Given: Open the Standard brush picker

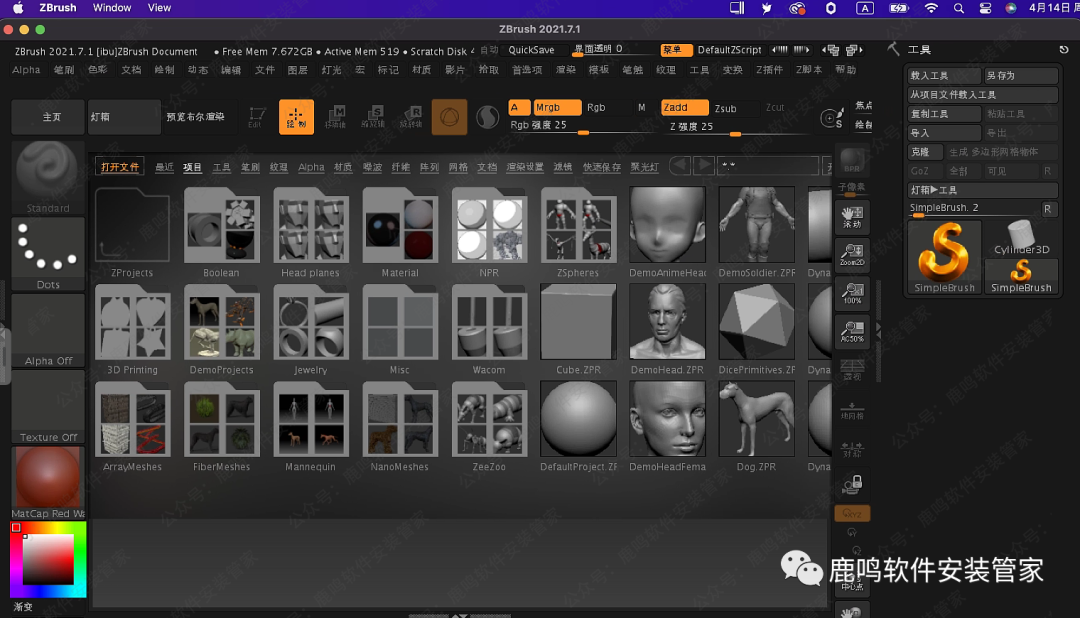Looking at the screenshot, I should [47, 176].
